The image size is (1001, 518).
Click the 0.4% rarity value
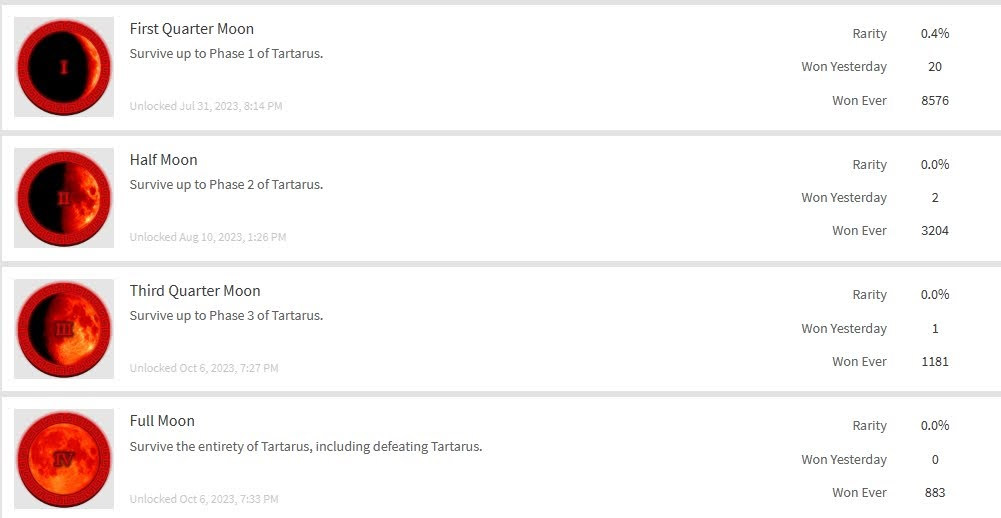pos(935,34)
